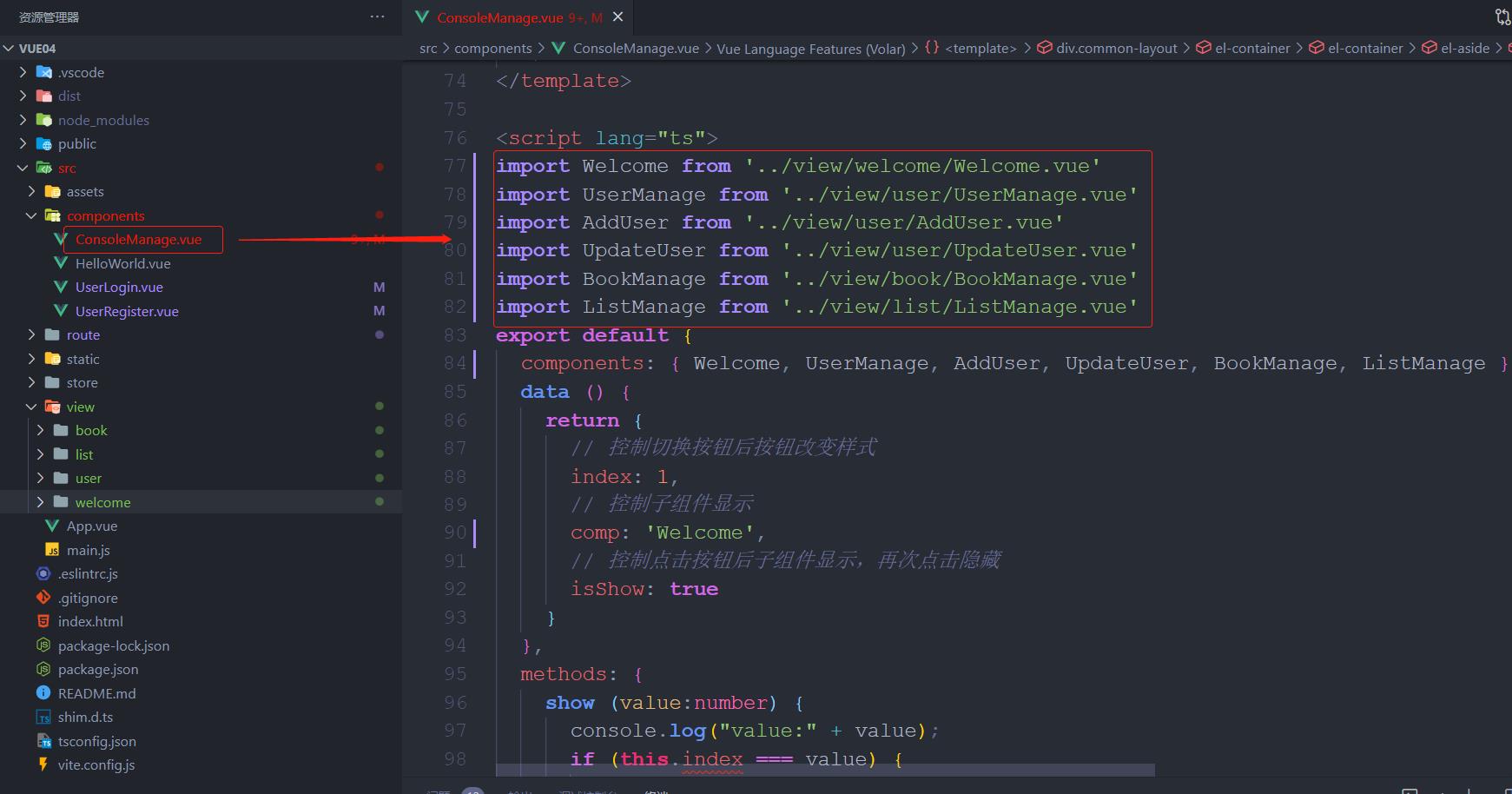Screen dimensions: 1512x794
Task: Click the <template> breadcrumb segment
Action: [x=980, y=49]
